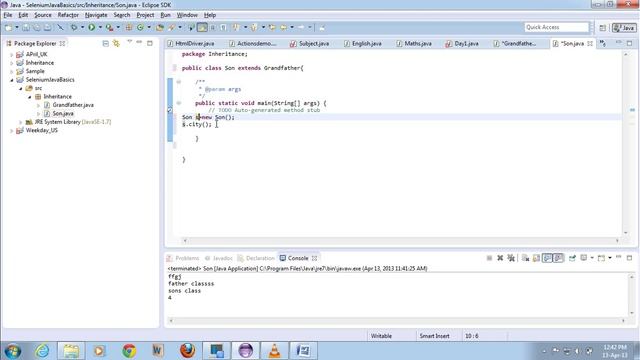
Task: Collapse All in Package Explorer
Action: 105,43
